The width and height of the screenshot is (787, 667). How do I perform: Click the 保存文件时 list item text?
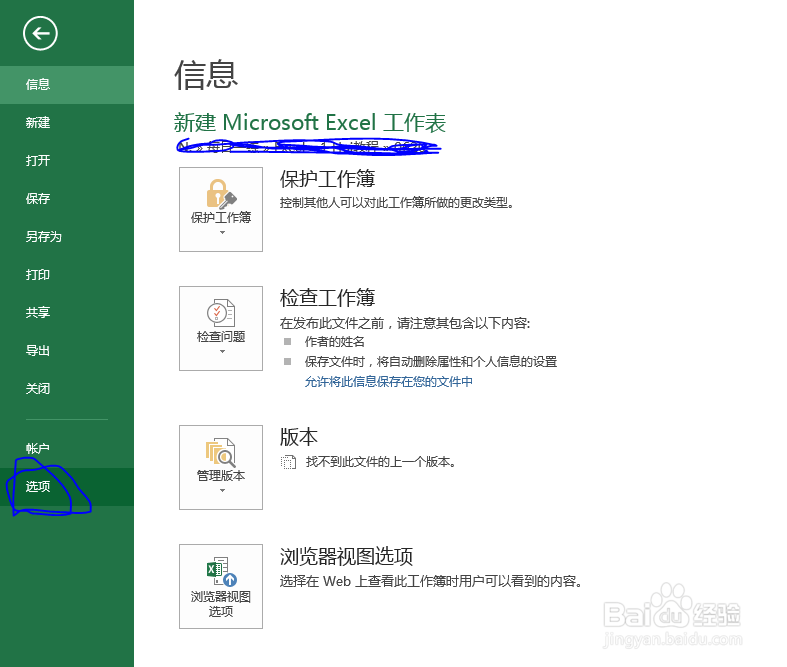(431, 362)
